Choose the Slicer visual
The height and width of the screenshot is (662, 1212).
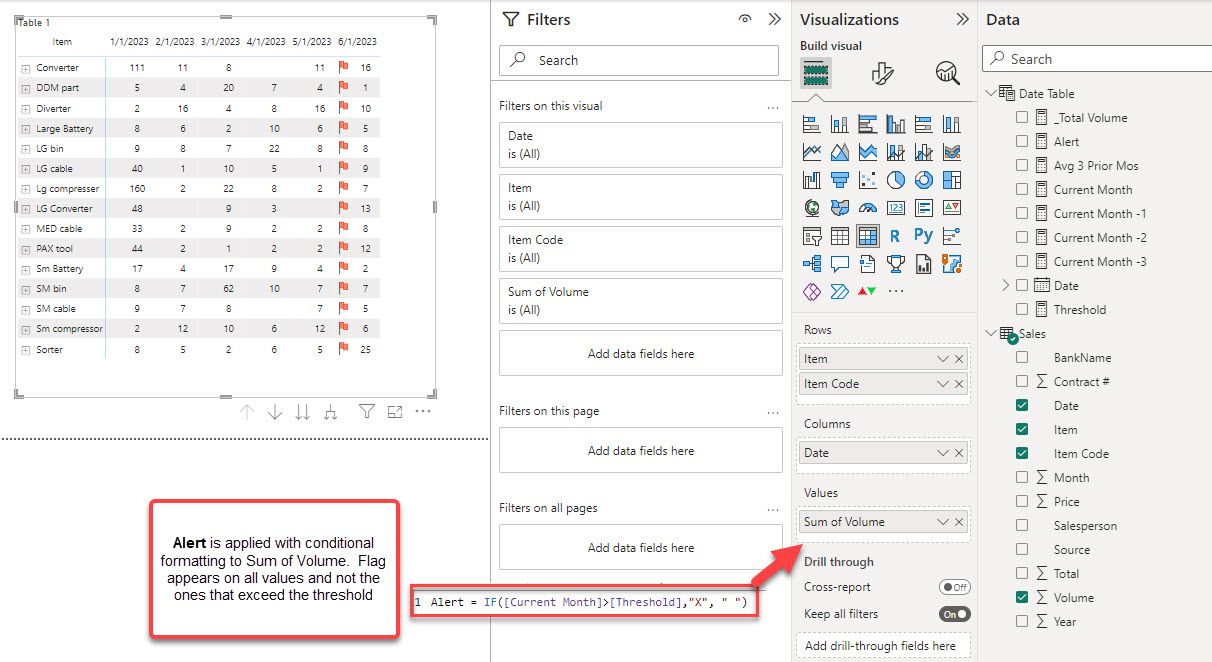coord(812,236)
